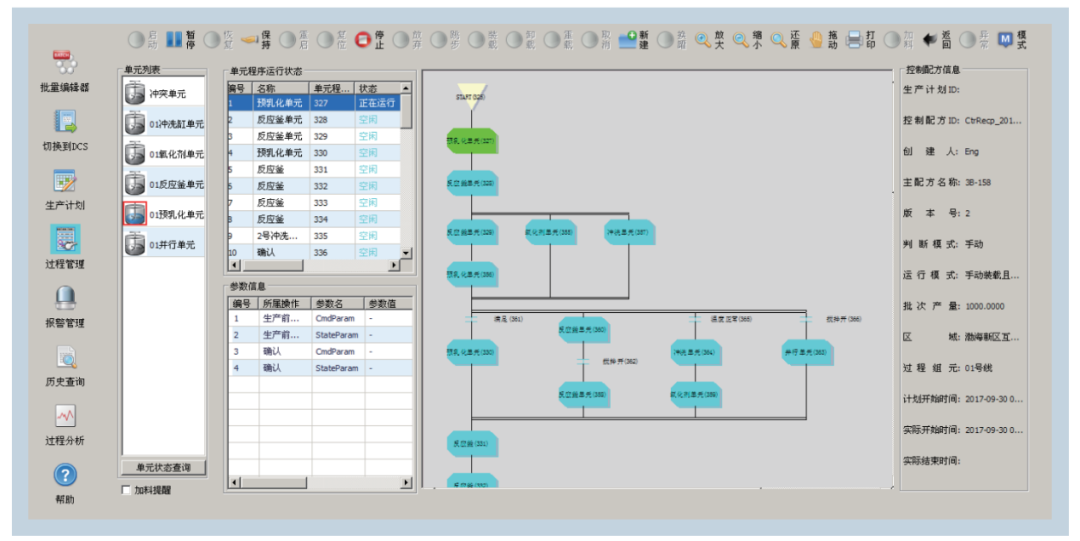Click the green 预乳化单元(327) flowchart node
Image resolution: width=1080 pixels, height=541 pixels.
(x=471, y=141)
